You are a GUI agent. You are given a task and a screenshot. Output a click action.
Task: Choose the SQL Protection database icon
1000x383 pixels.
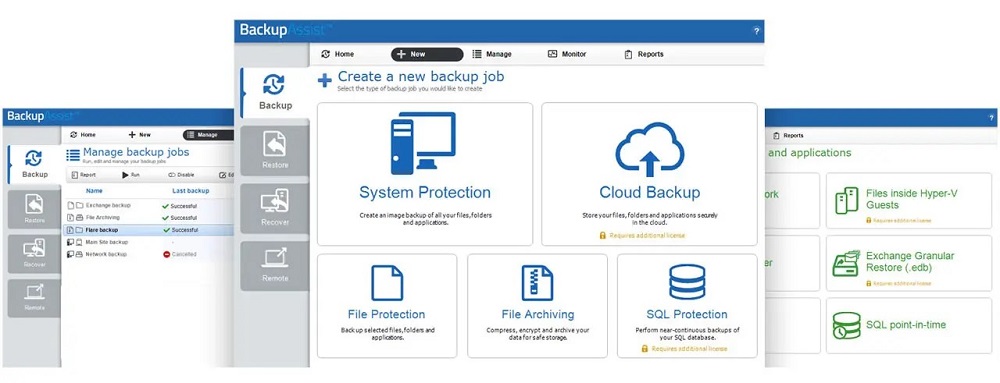[x=687, y=282]
